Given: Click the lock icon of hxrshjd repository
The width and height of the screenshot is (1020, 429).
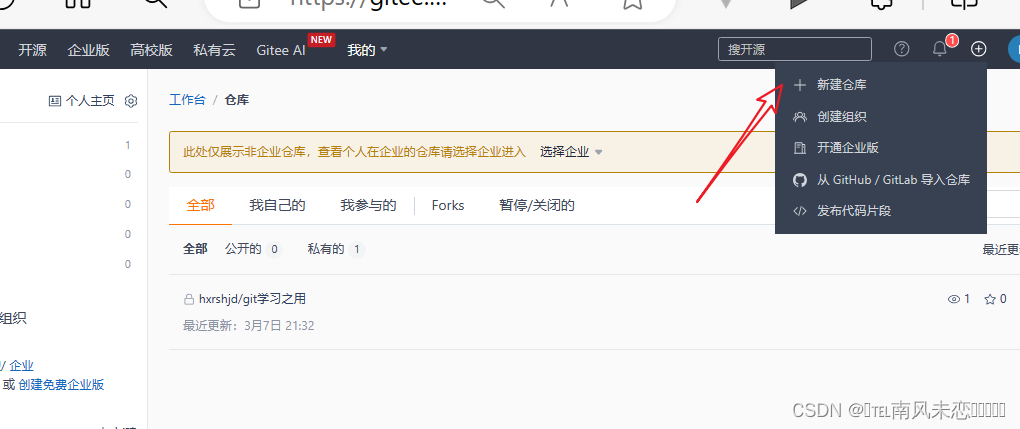Looking at the screenshot, I should click(189, 299).
